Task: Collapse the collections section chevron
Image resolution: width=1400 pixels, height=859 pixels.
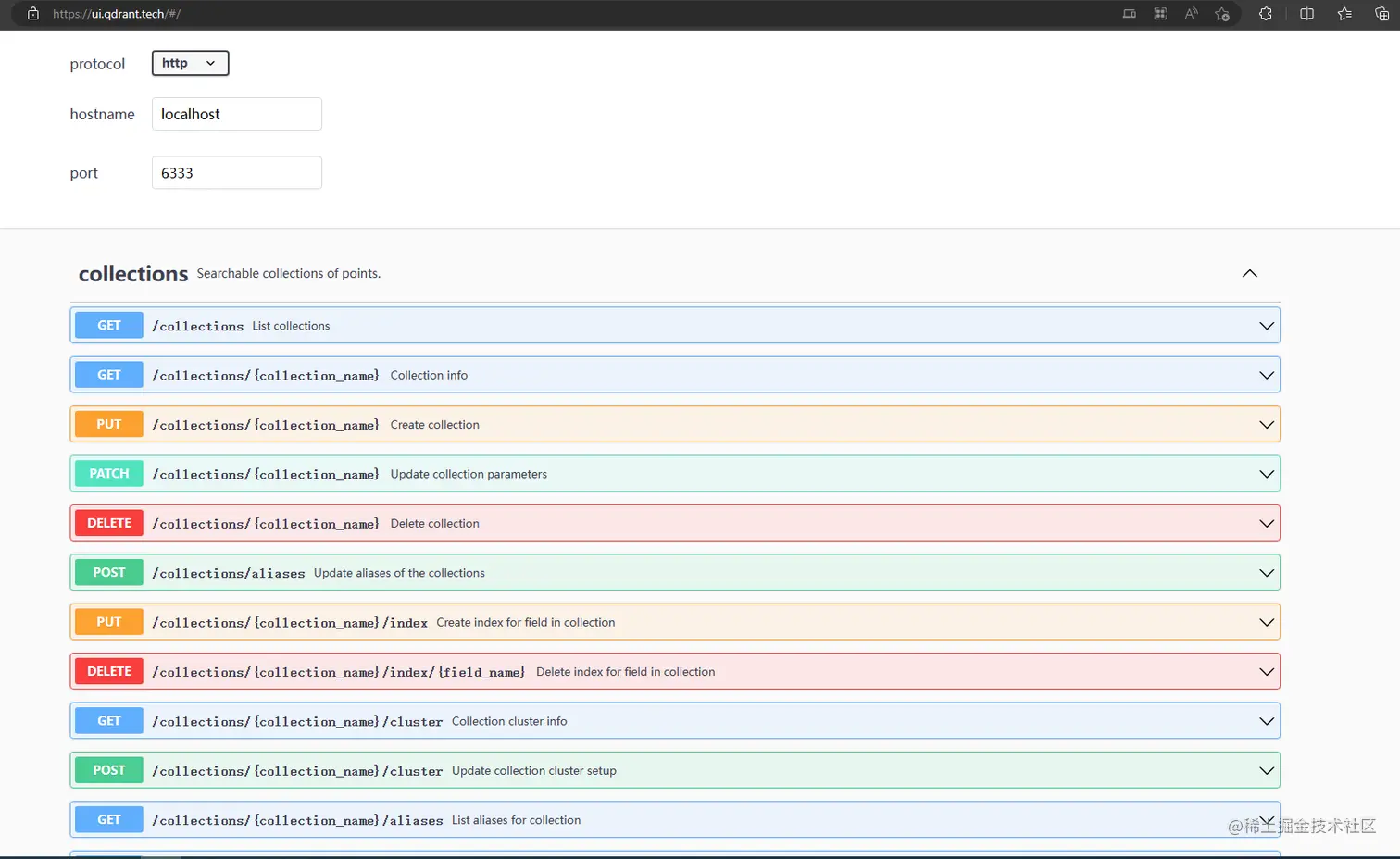Action: tap(1249, 274)
